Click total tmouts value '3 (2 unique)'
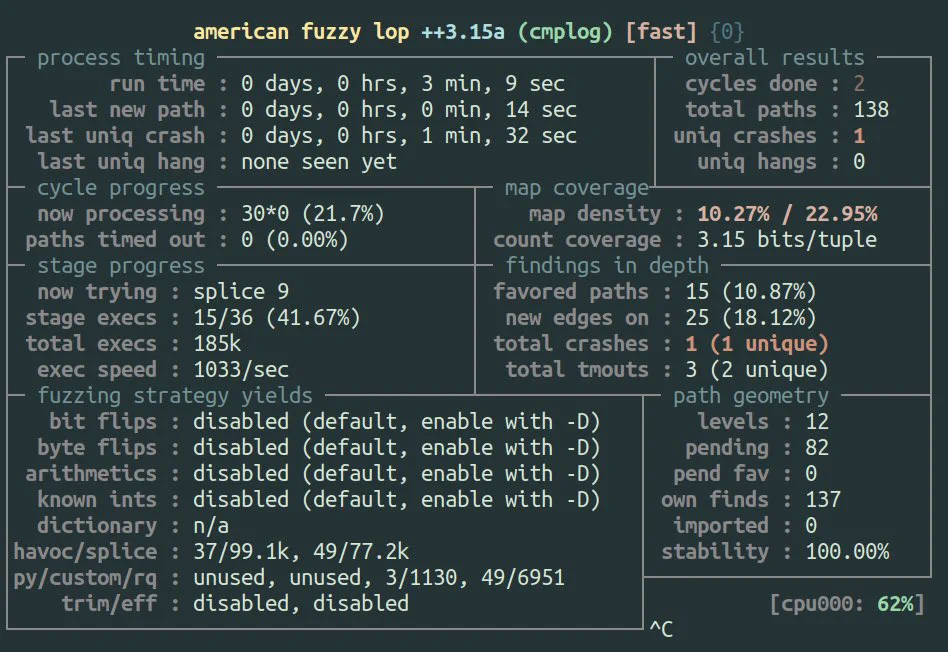 pos(757,370)
